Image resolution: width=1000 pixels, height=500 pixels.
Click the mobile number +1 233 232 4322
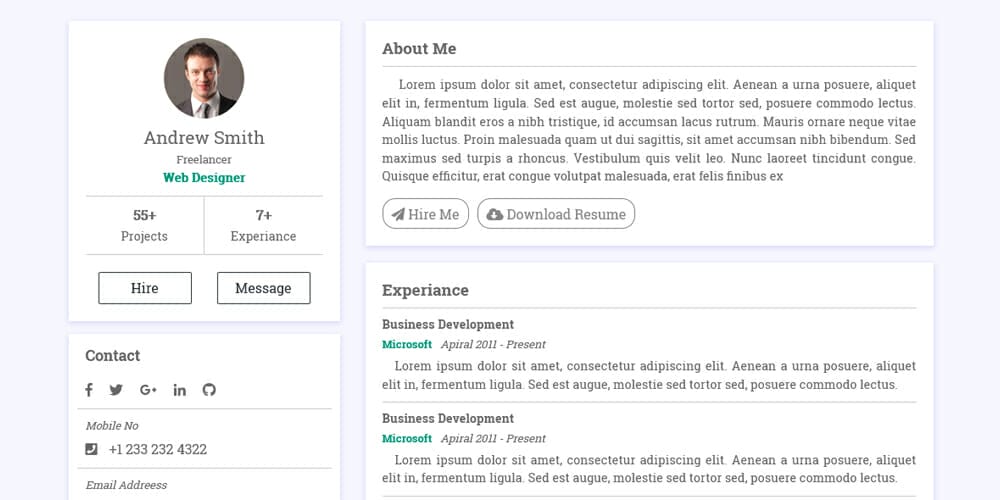(x=158, y=449)
